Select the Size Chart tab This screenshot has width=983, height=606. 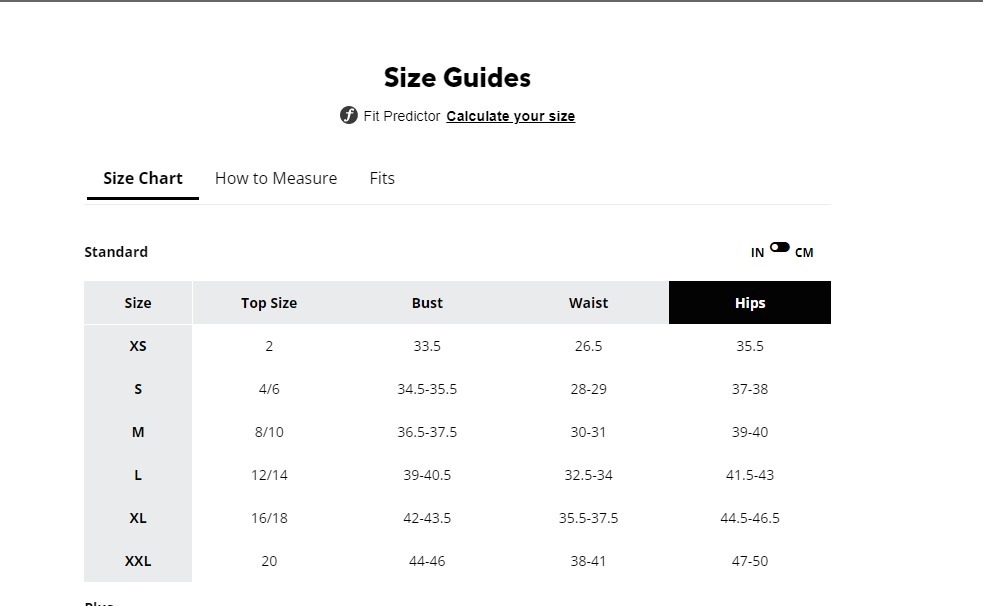pyautogui.click(x=143, y=178)
